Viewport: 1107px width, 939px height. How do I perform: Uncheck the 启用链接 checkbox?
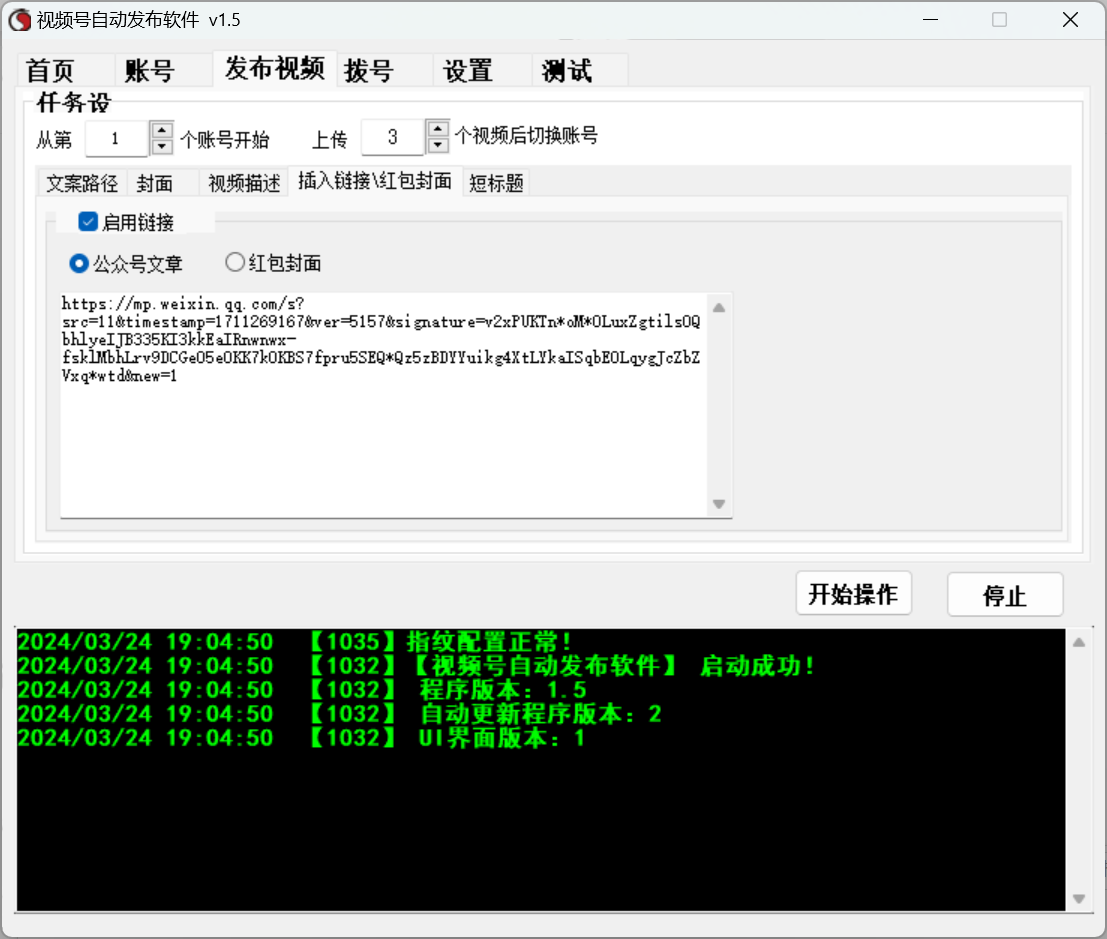click(88, 222)
